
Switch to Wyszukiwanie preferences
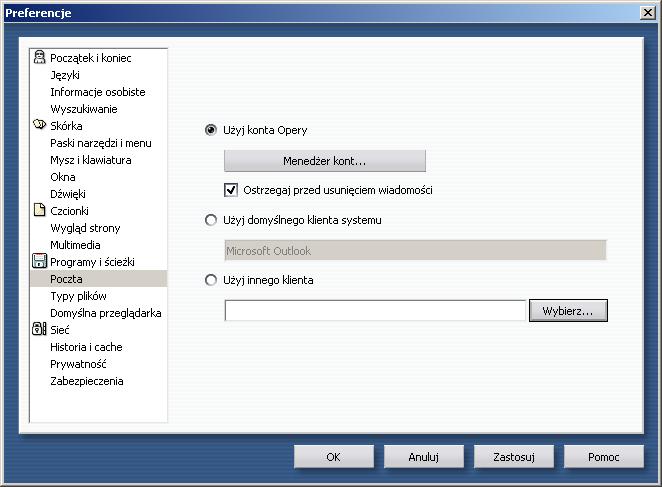(83, 109)
